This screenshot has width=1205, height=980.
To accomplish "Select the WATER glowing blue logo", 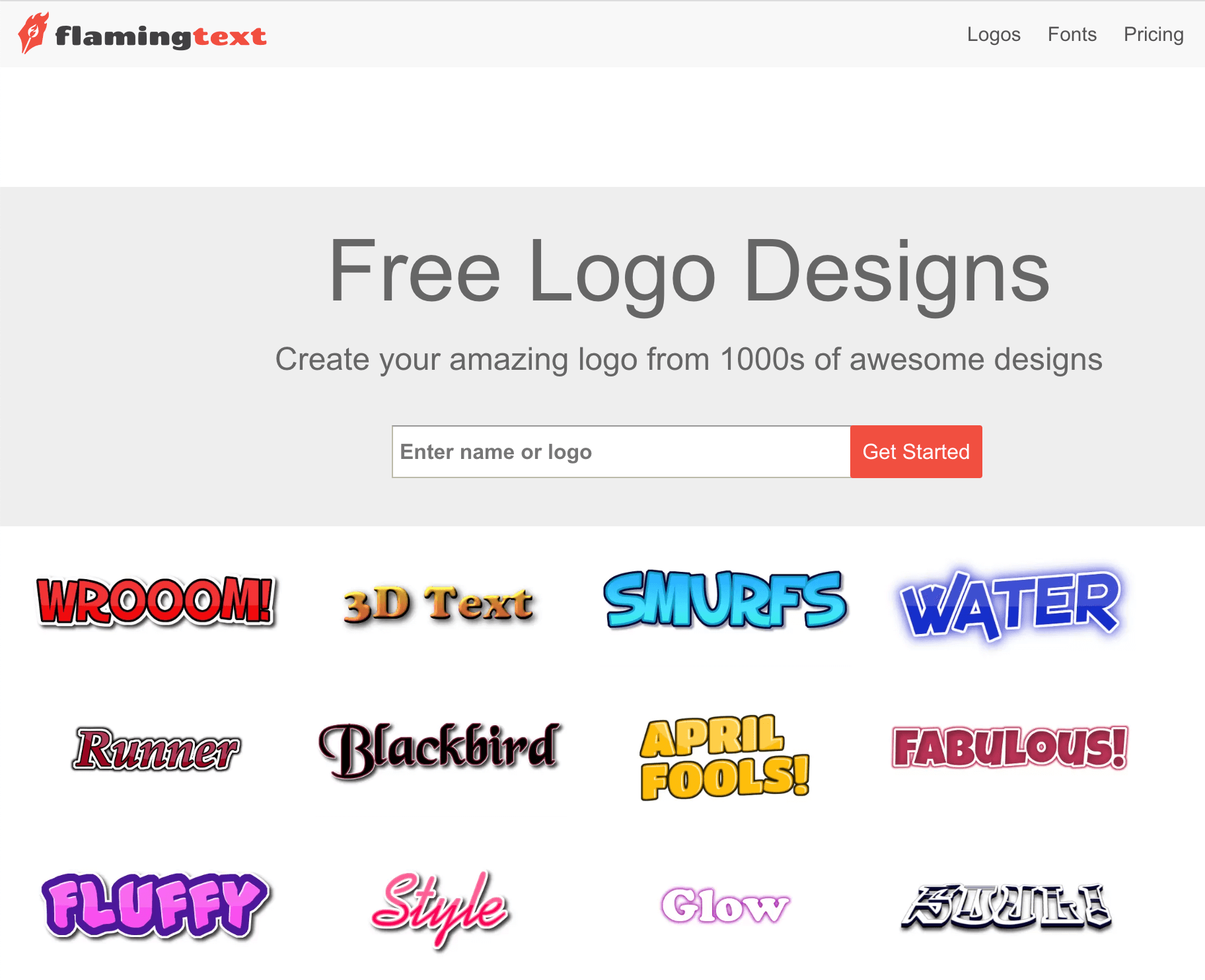I will [x=1011, y=604].
